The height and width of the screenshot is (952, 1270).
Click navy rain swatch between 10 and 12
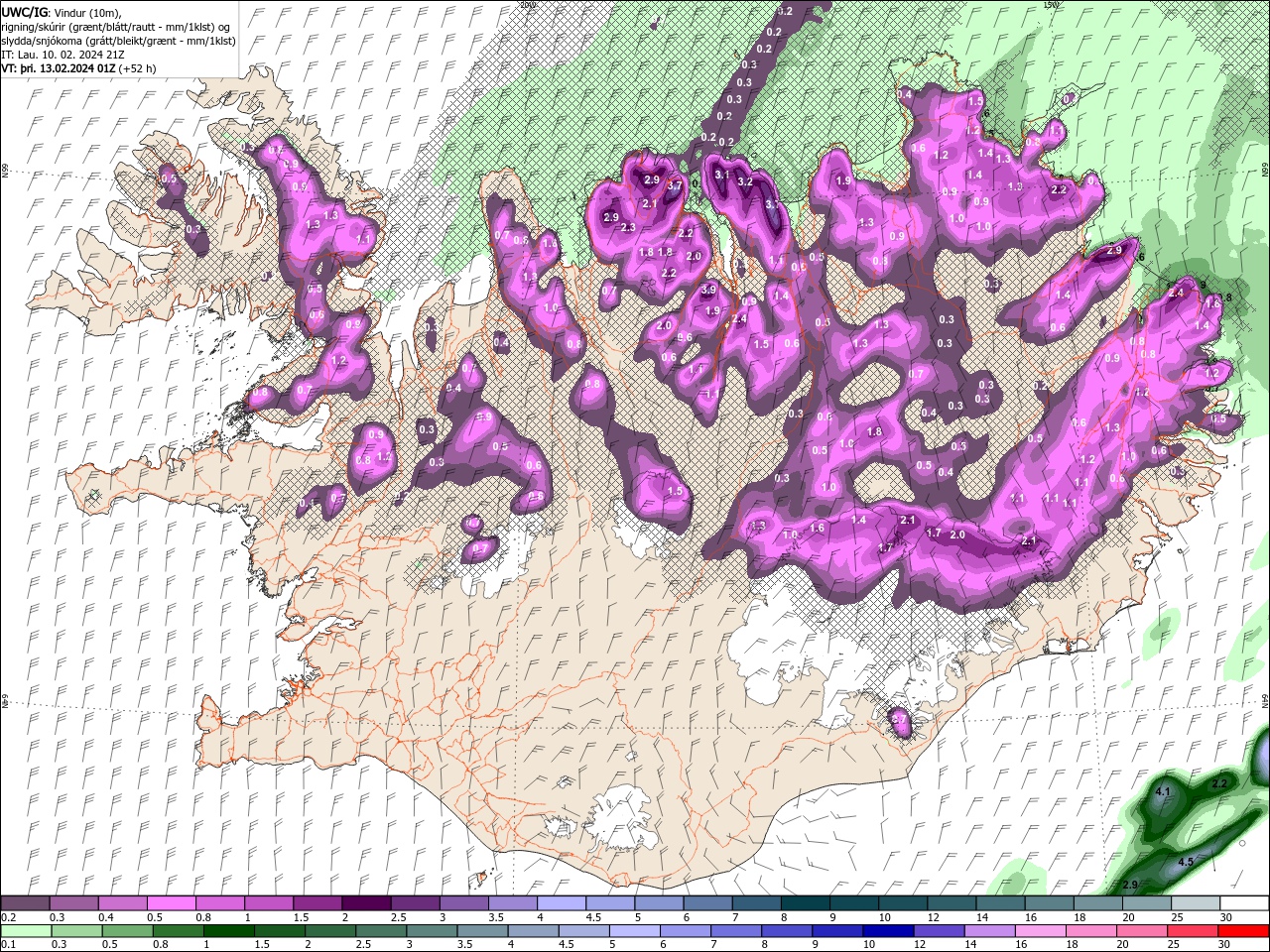pyautogui.click(x=889, y=931)
